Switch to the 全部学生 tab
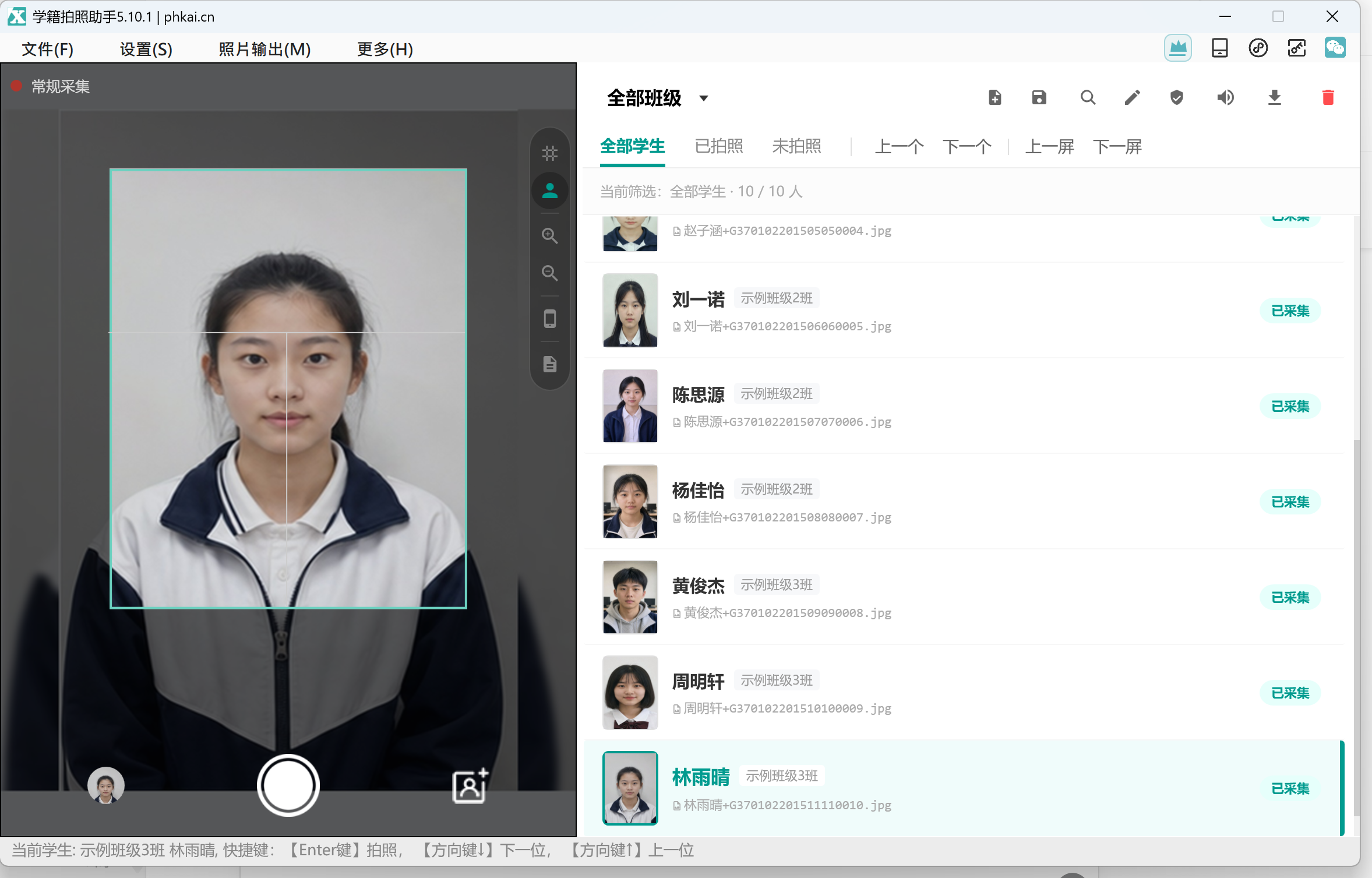The image size is (1372, 878). coord(632,146)
